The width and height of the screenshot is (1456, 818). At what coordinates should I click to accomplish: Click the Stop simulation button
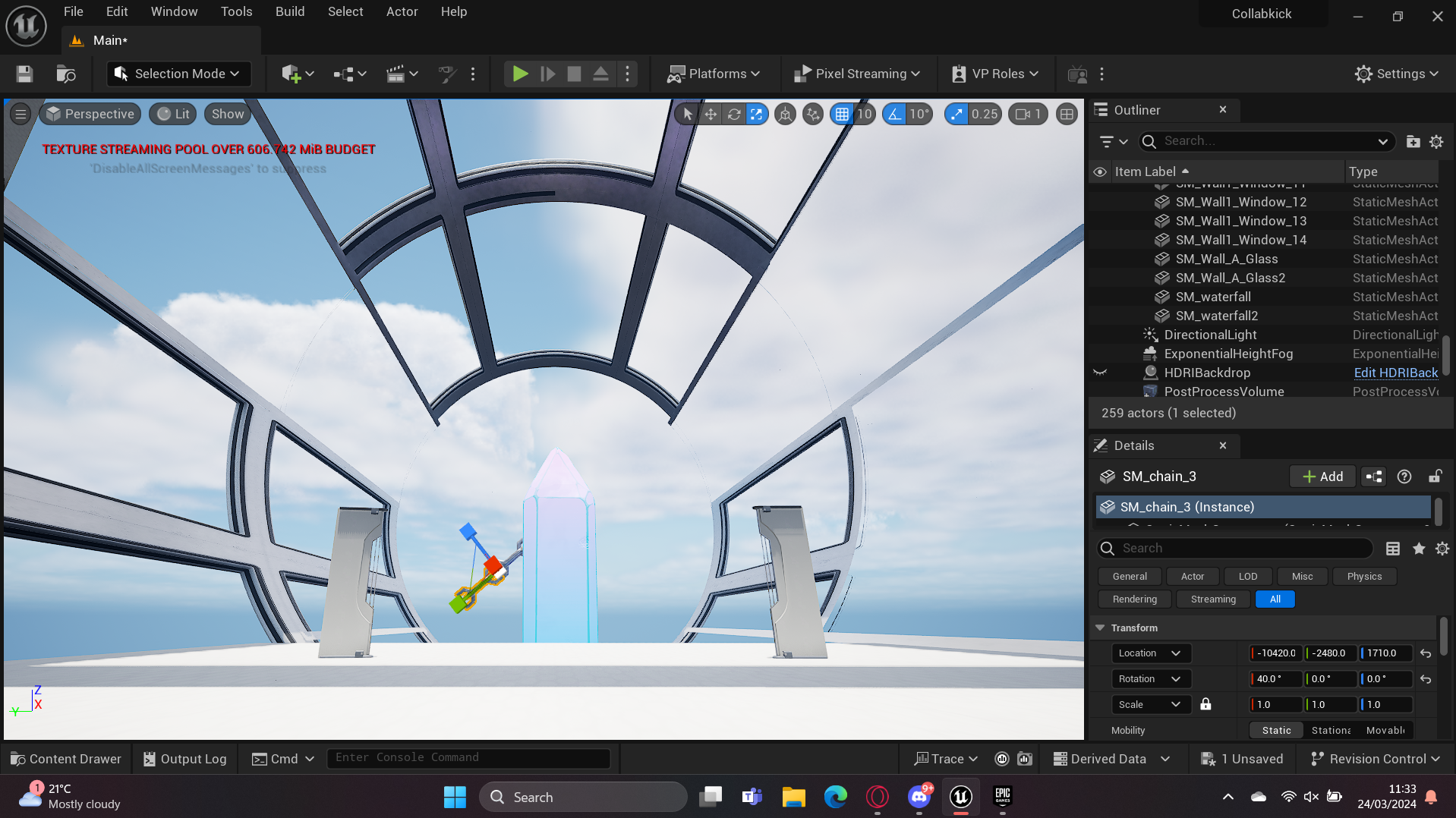pyautogui.click(x=574, y=74)
